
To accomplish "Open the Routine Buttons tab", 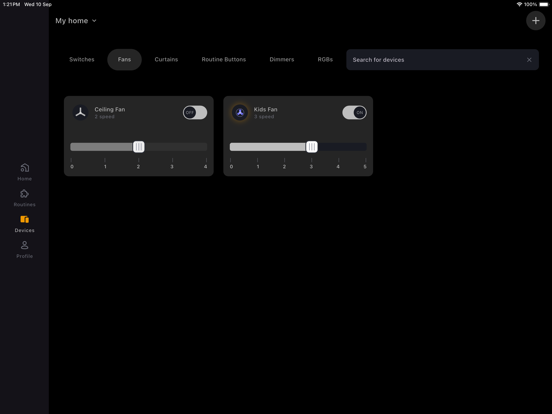I will pyautogui.click(x=224, y=59).
